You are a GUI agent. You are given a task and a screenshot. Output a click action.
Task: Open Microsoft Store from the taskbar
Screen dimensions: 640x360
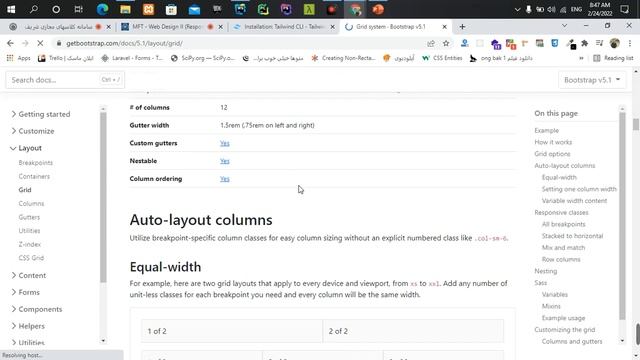click(x=171, y=9)
